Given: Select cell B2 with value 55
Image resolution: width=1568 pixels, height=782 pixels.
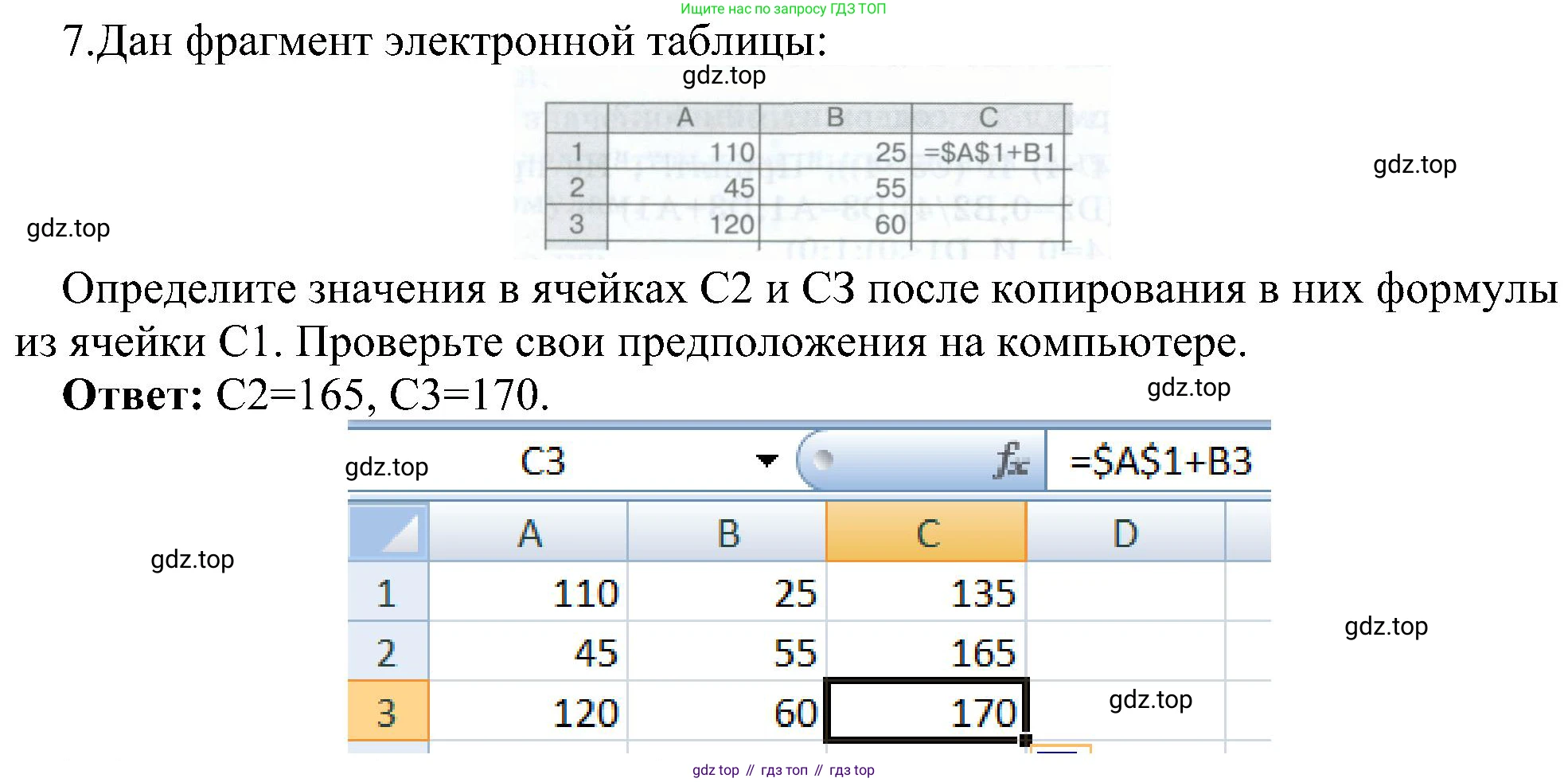Looking at the screenshot, I should pos(727,653).
